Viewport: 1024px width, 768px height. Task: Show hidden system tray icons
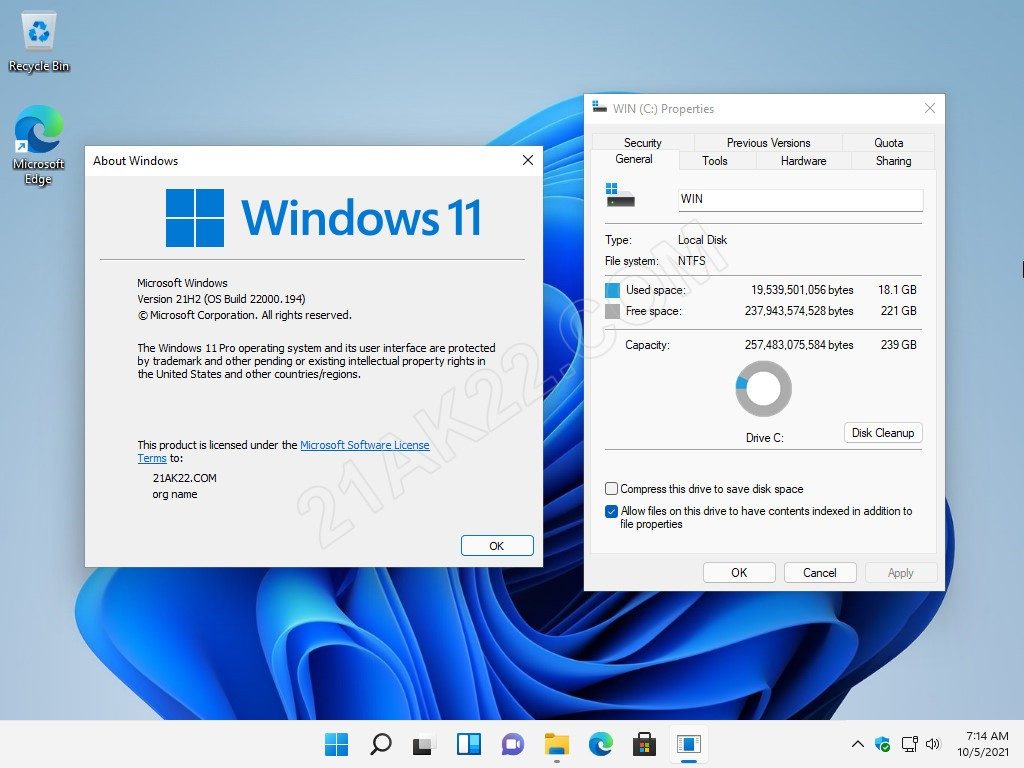[x=858, y=744]
